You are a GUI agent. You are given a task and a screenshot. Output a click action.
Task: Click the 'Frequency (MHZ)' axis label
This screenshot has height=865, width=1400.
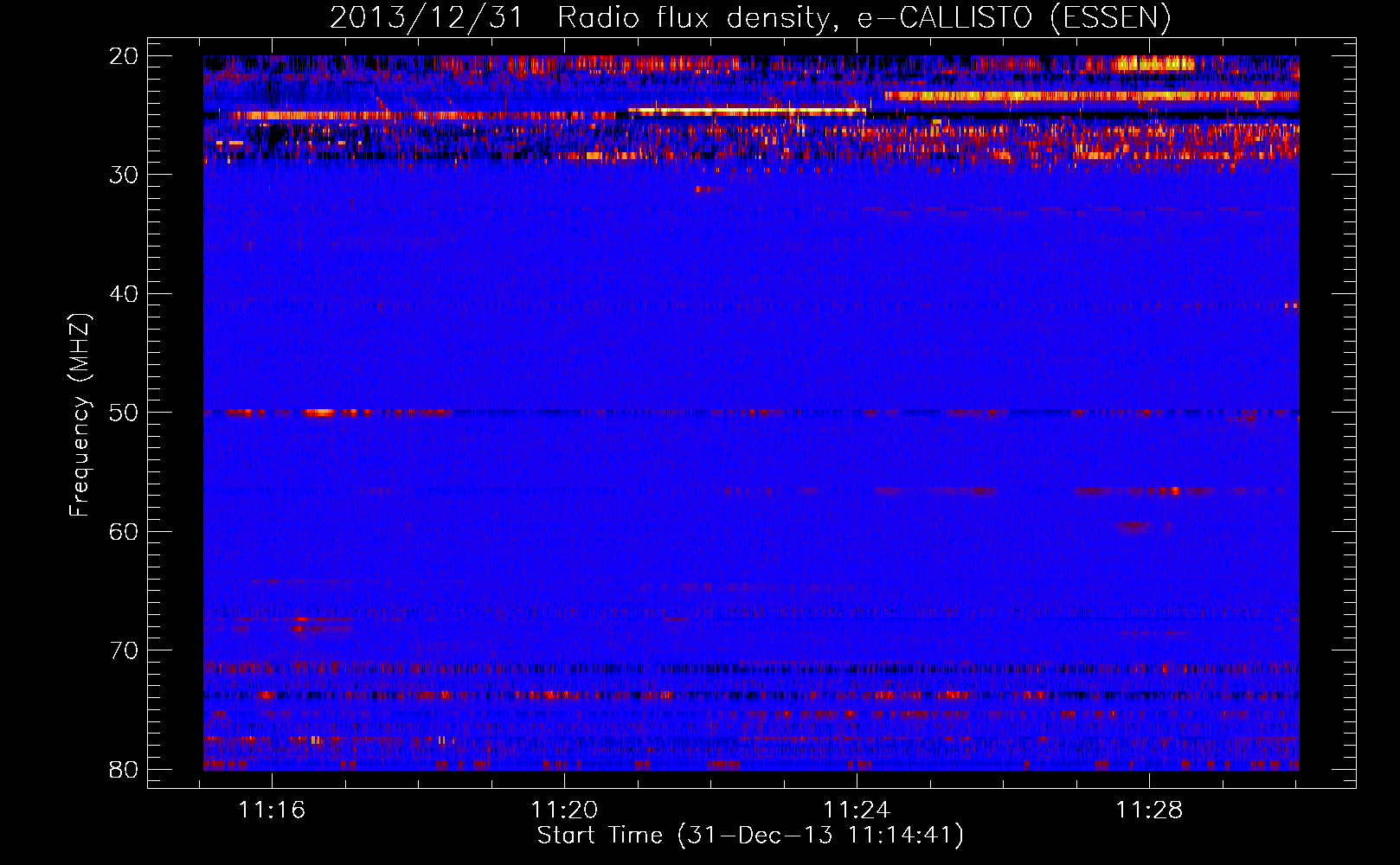[x=80, y=415]
